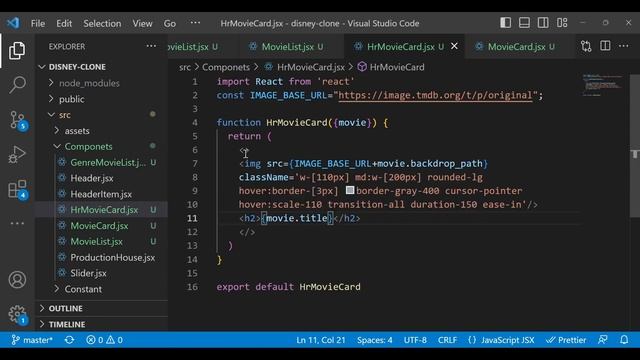Expand the node_modules folder

point(101,83)
